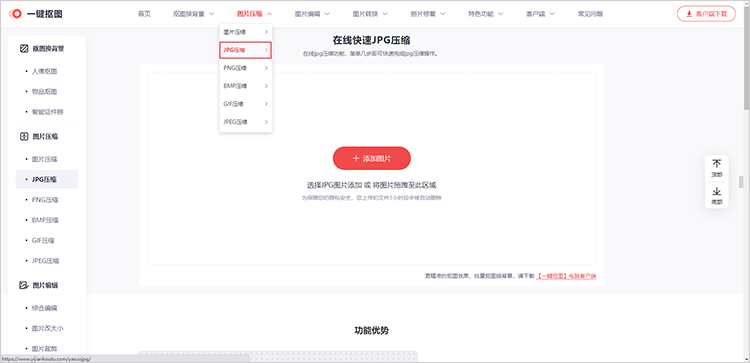Select JPEG压缩 in the dropdown menu
Viewport: 750px width, 363px height.
point(246,122)
